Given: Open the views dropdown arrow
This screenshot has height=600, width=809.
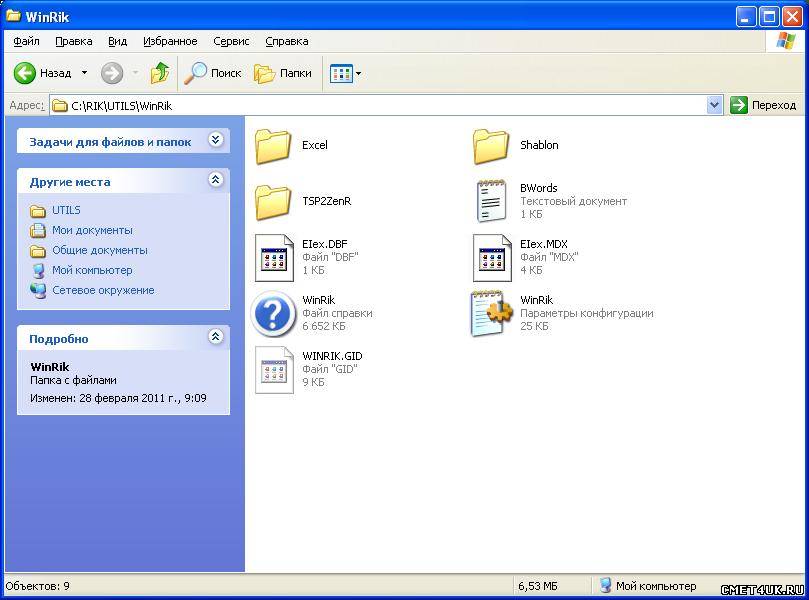Looking at the screenshot, I should pos(359,74).
